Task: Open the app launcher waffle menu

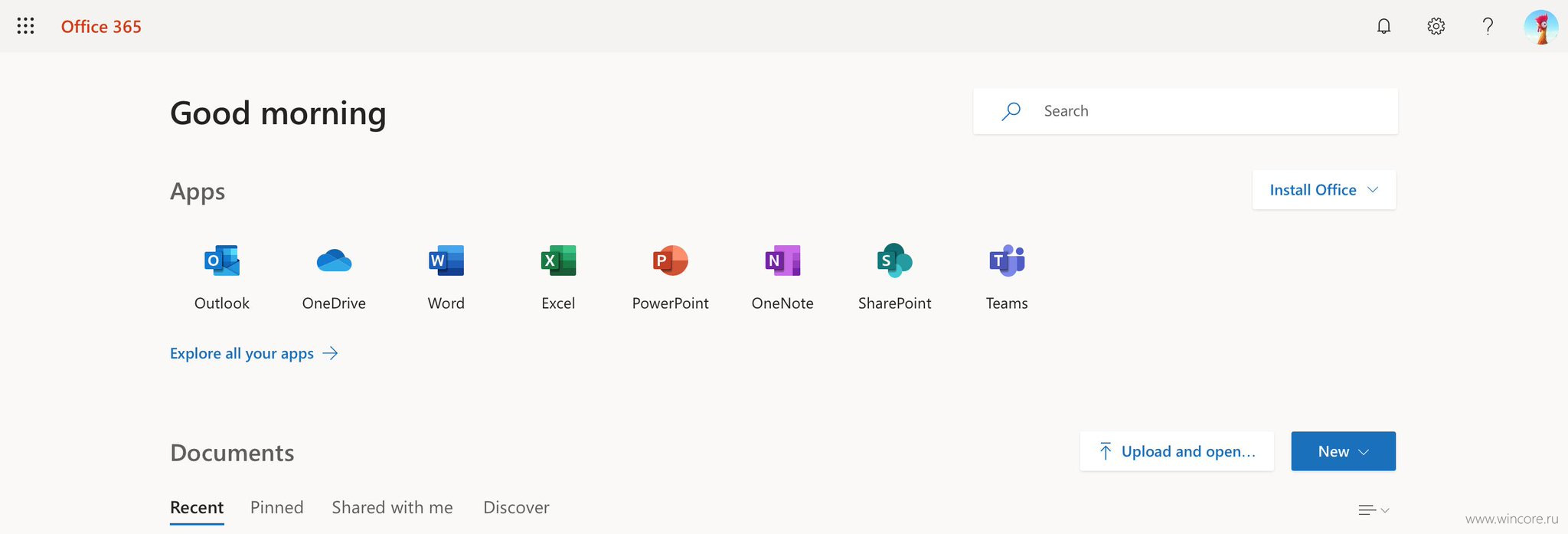Action: (25, 26)
